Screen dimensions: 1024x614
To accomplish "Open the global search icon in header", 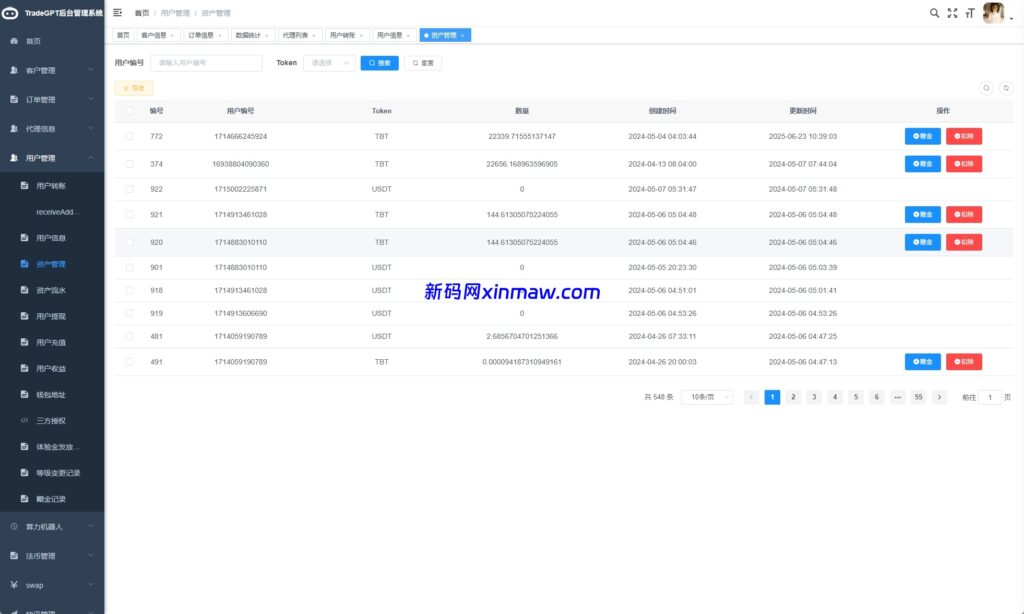I will tap(934, 12).
